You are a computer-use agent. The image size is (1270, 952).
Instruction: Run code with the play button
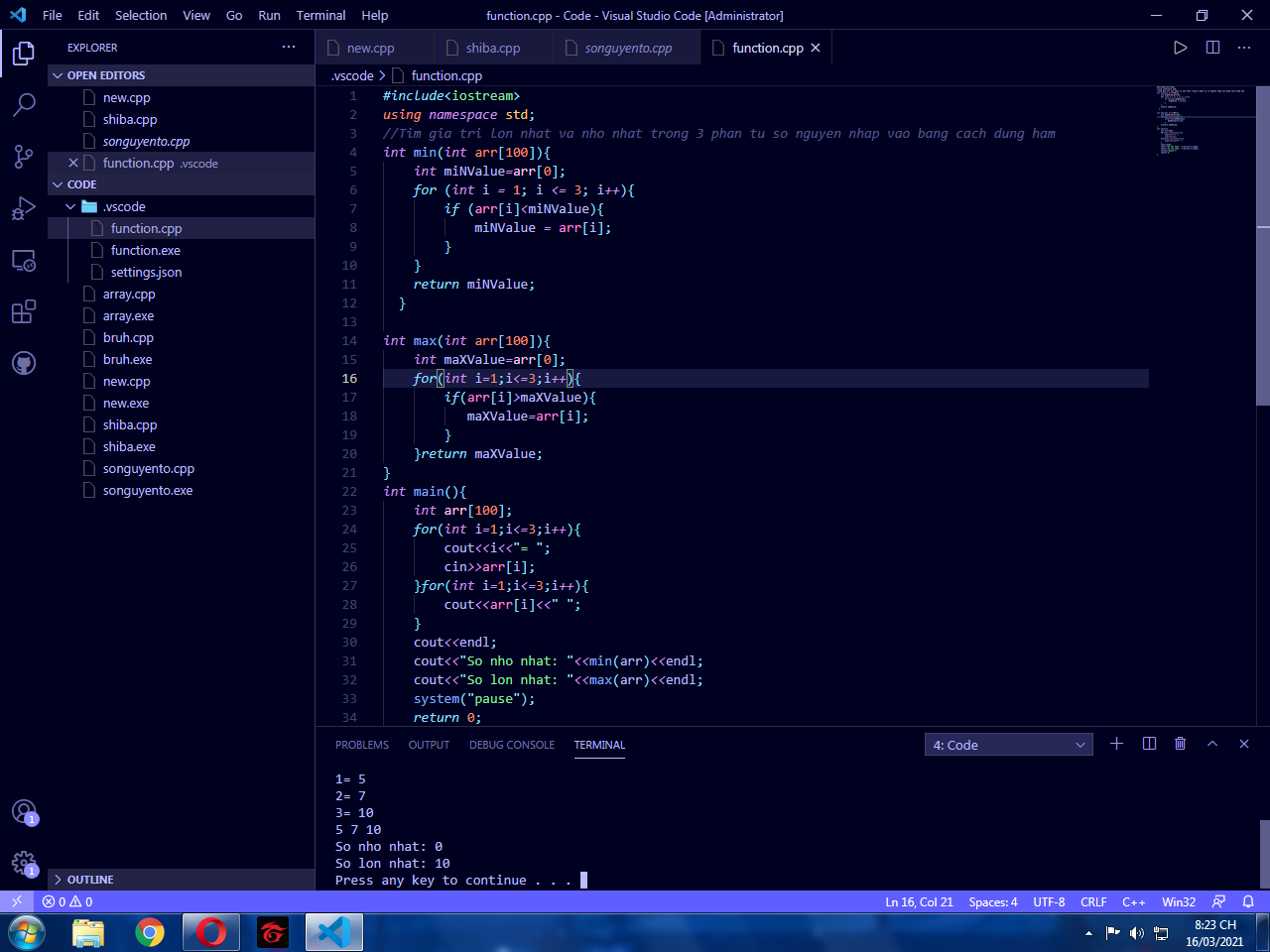1180,48
